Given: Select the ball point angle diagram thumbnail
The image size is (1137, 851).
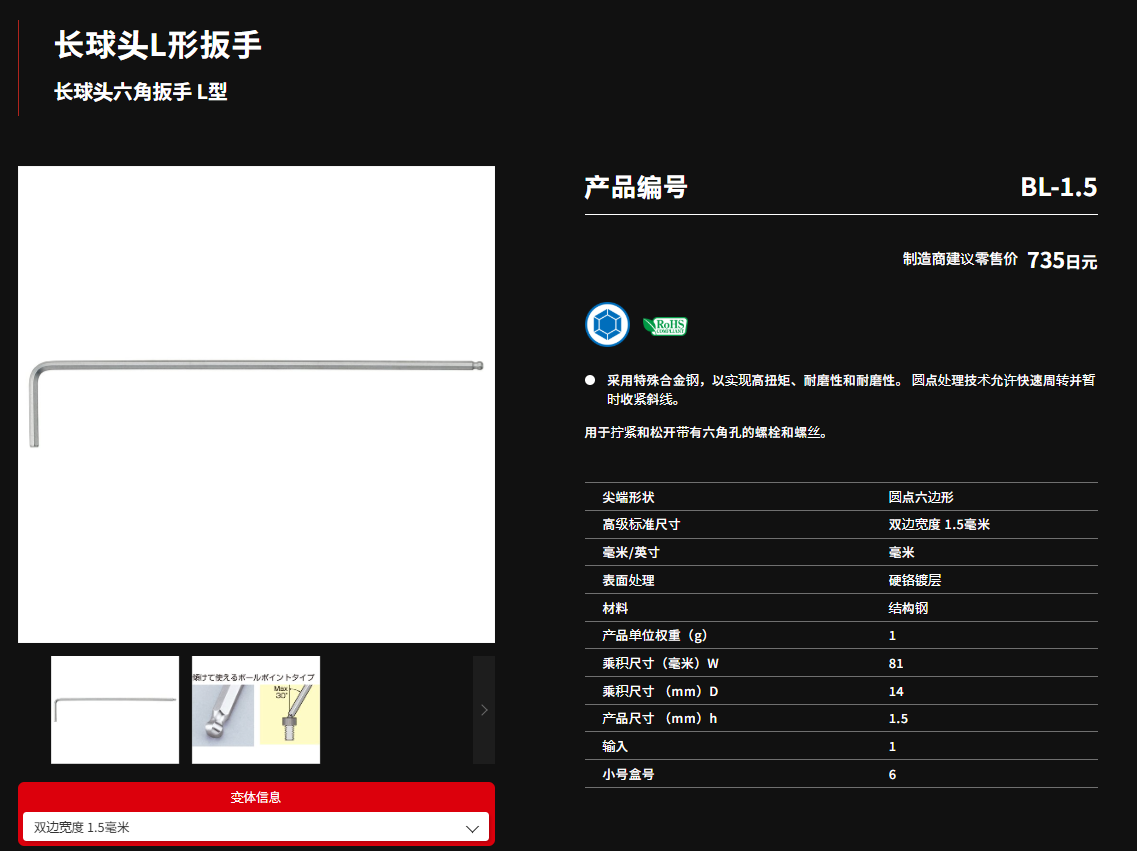Looking at the screenshot, I should [256, 710].
